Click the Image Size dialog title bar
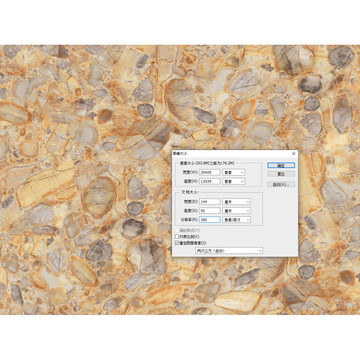360x360 pixels. coord(231,154)
